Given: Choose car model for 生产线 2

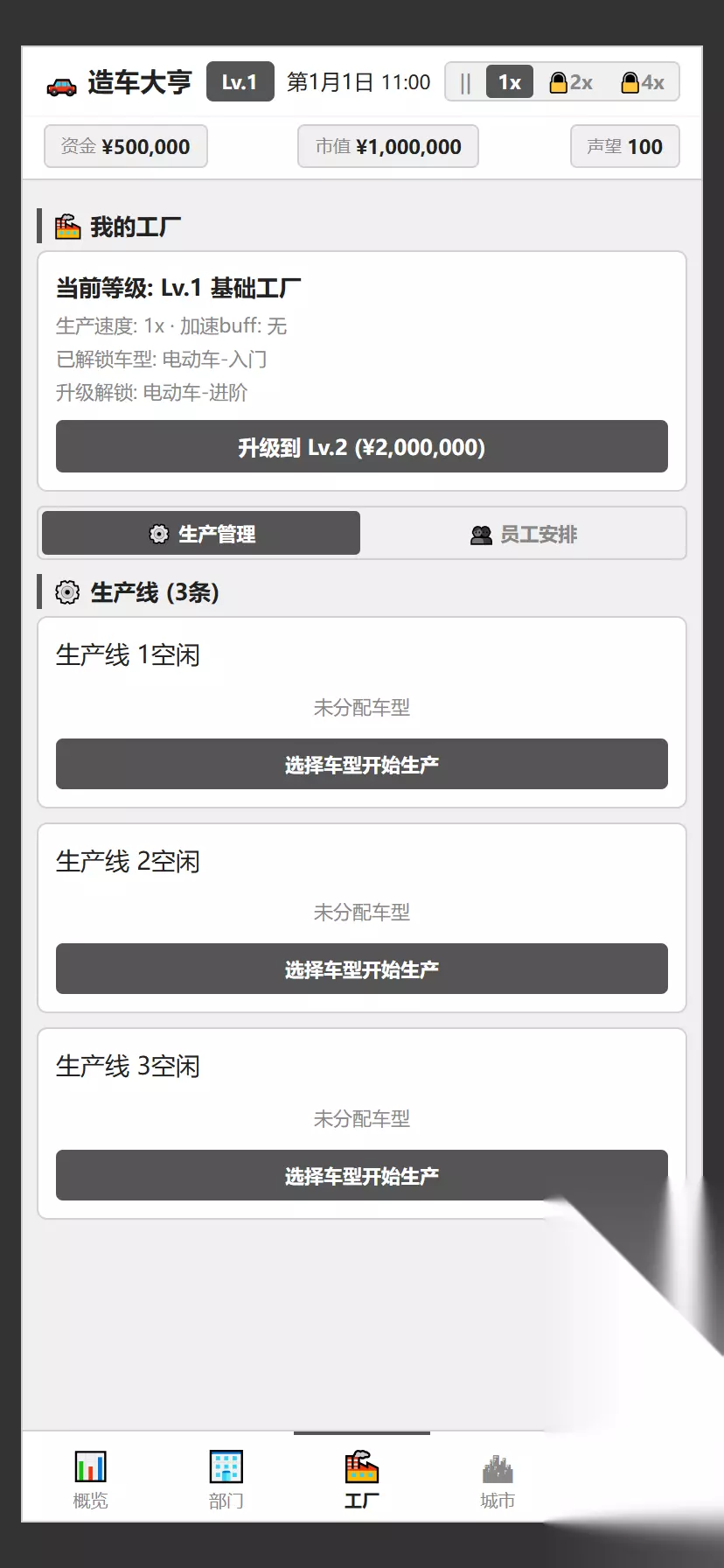Looking at the screenshot, I should (362, 969).
